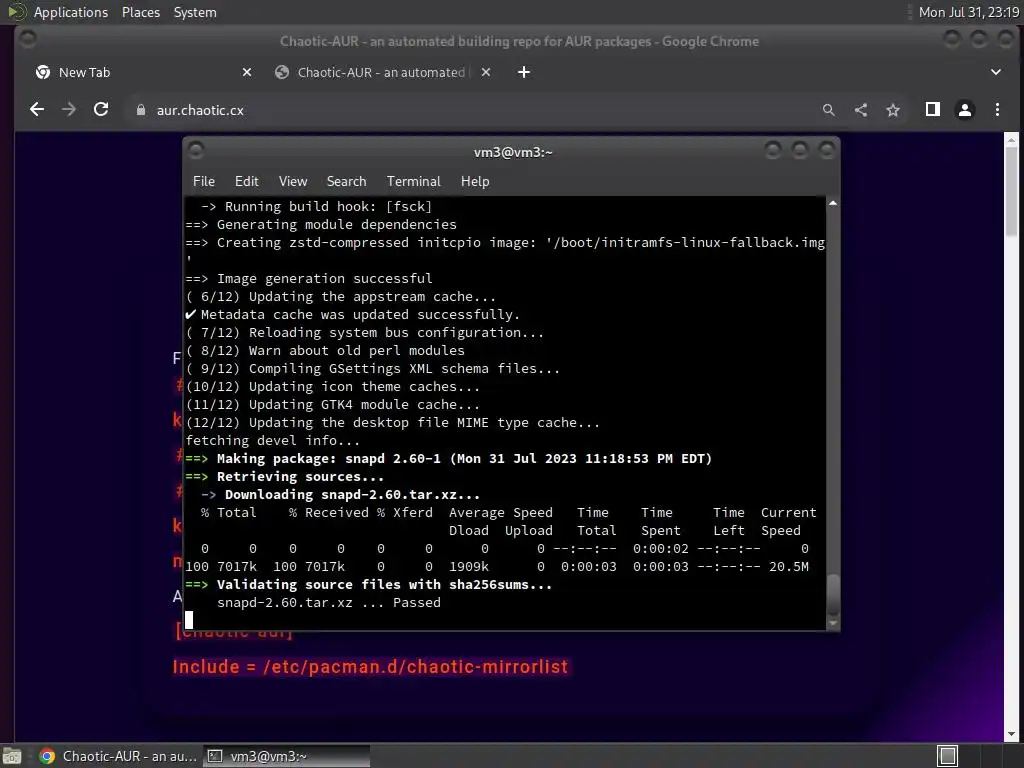Click 'Validating source files with sha256sums' line

(369, 584)
